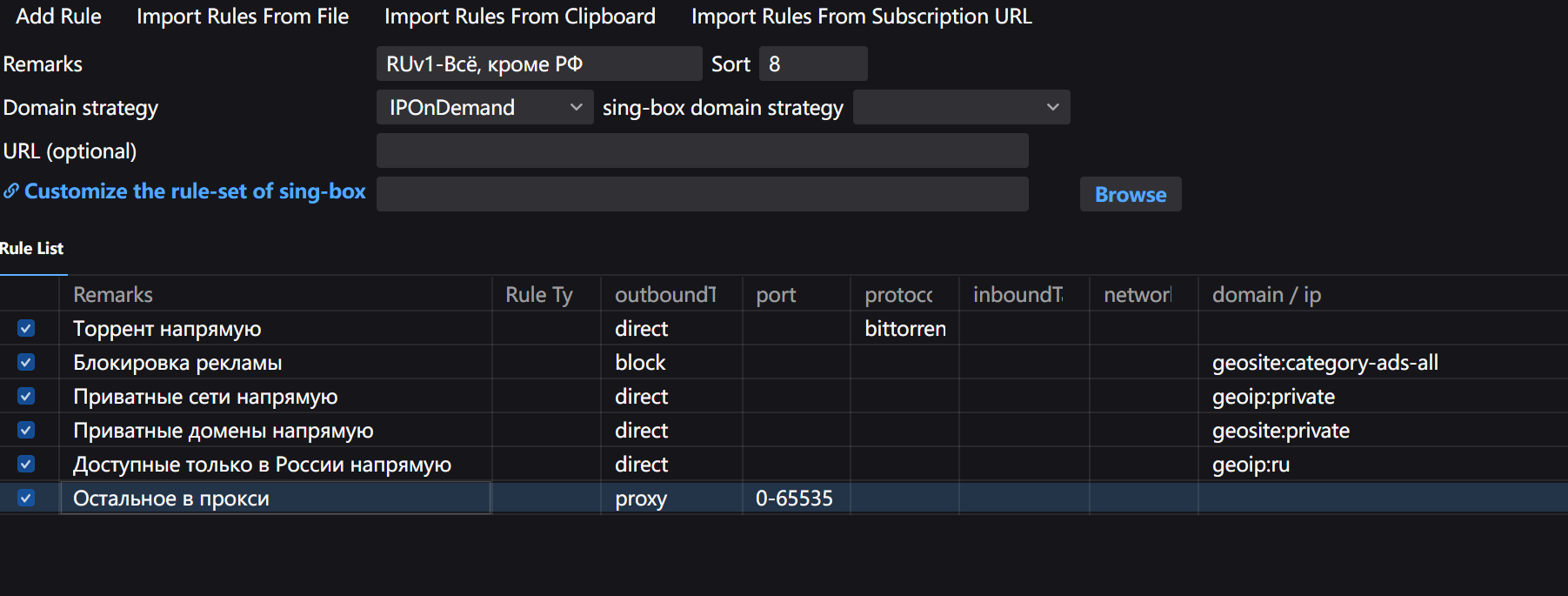Image resolution: width=1568 pixels, height=596 pixels.
Task: Click the Remarks text field
Action: (x=538, y=64)
